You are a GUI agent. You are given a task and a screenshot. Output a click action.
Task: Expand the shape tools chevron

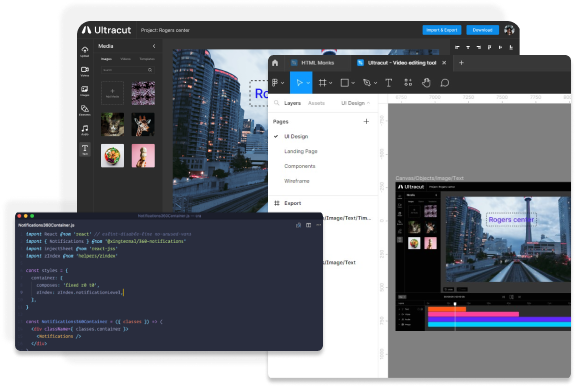point(353,83)
